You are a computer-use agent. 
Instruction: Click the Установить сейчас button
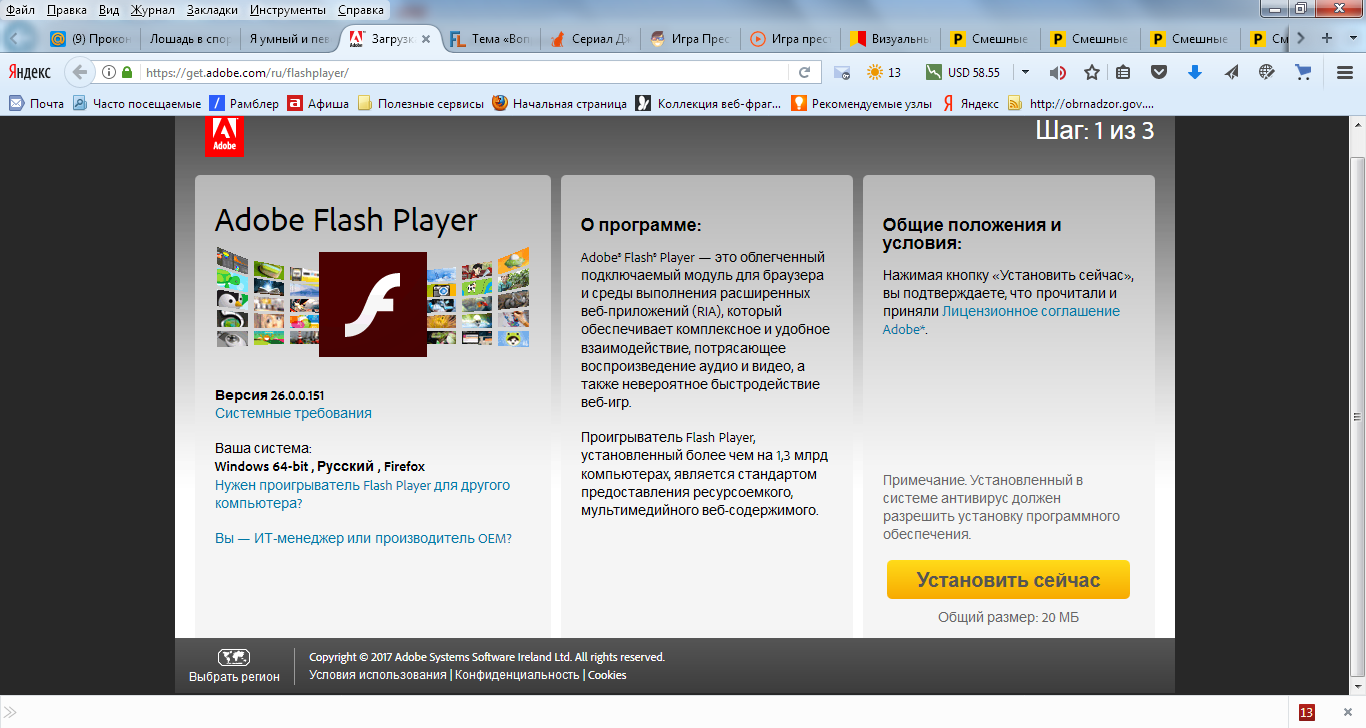(x=1008, y=580)
